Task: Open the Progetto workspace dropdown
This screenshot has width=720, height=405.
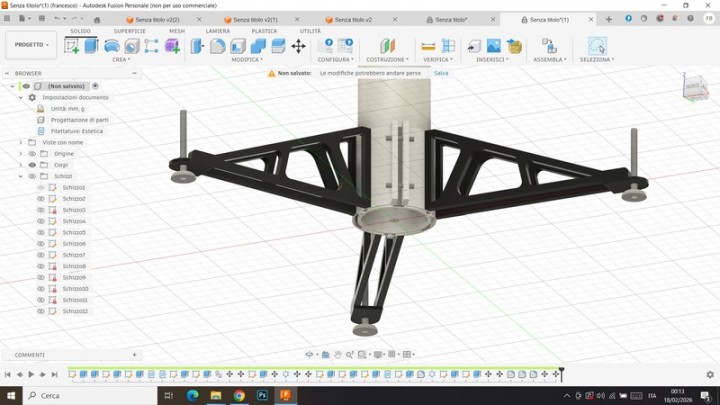Action: click(x=31, y=45)
